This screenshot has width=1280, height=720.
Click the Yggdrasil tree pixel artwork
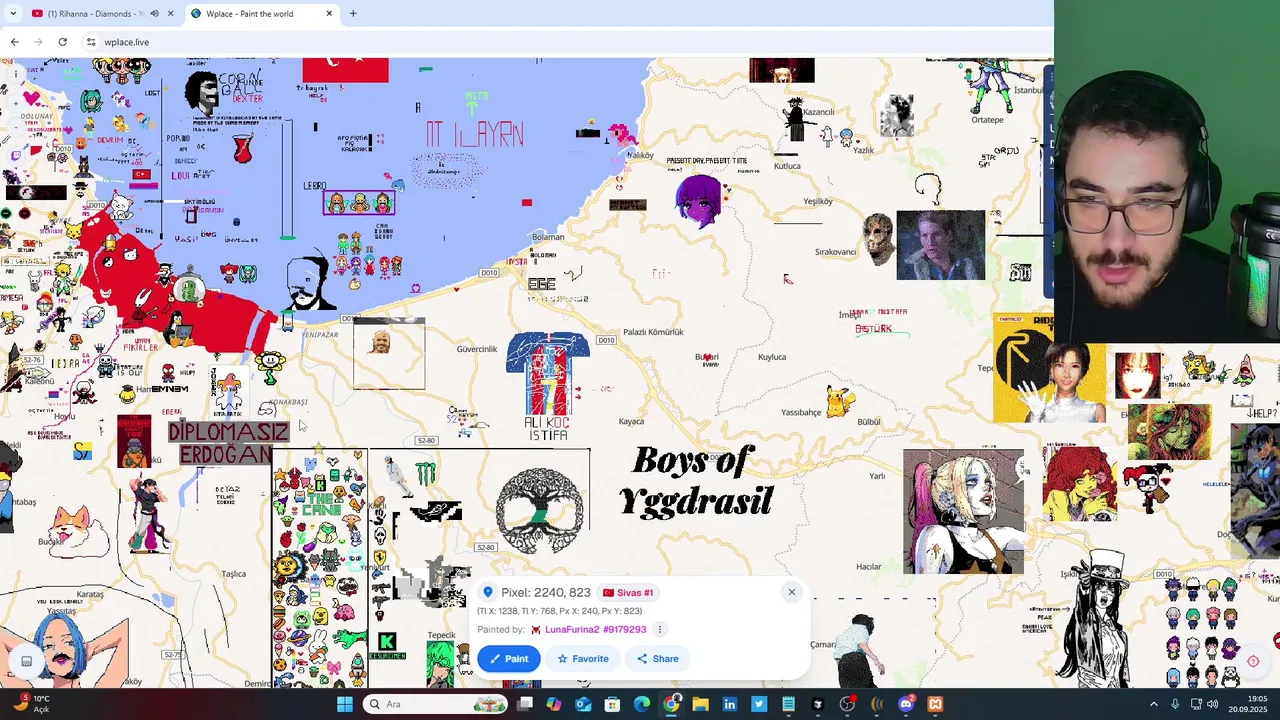540,510
